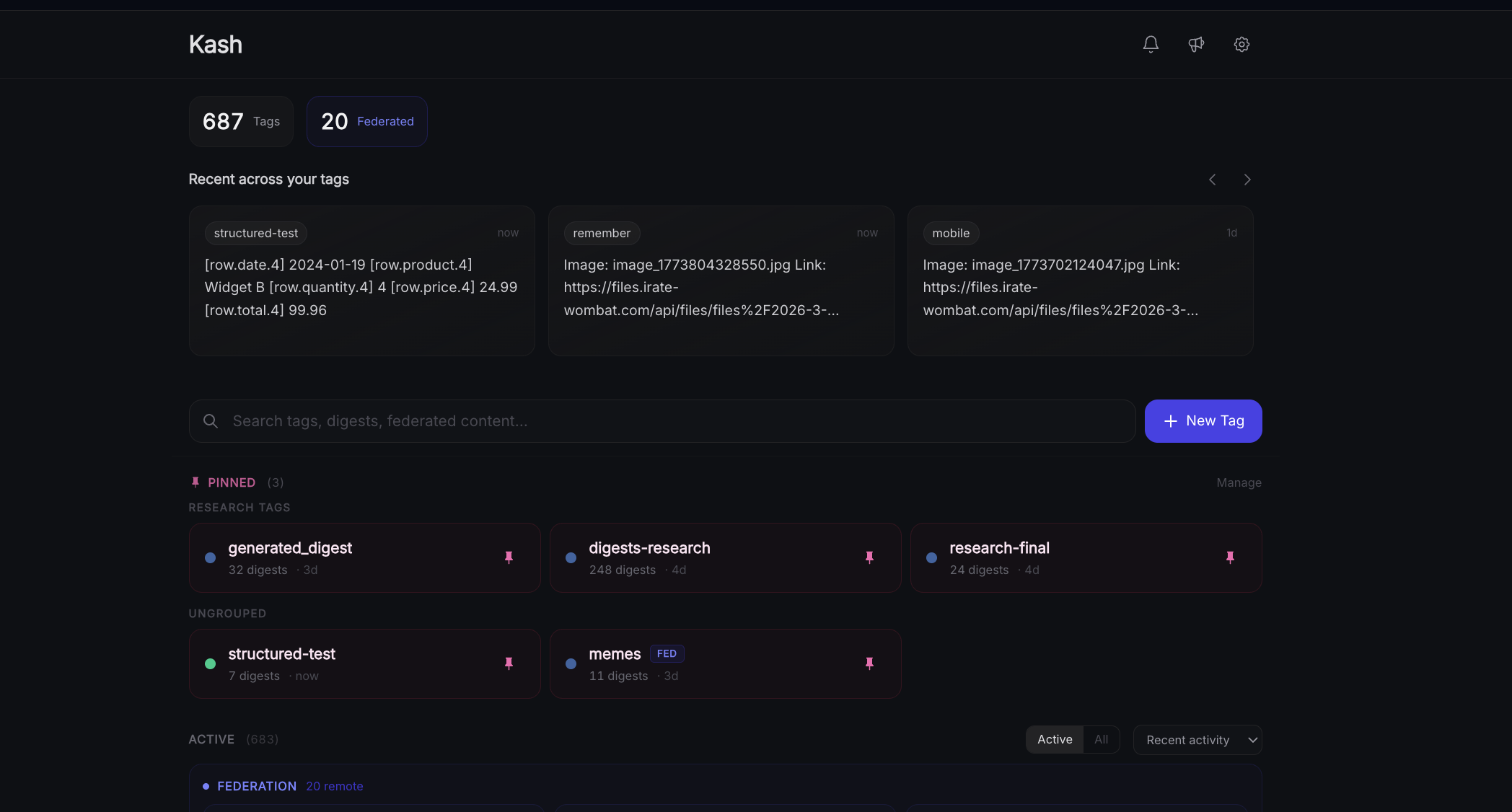Screen dimensions: 1512x812
Task: Focus the search tags input field
Action: [x=661, y=421]
